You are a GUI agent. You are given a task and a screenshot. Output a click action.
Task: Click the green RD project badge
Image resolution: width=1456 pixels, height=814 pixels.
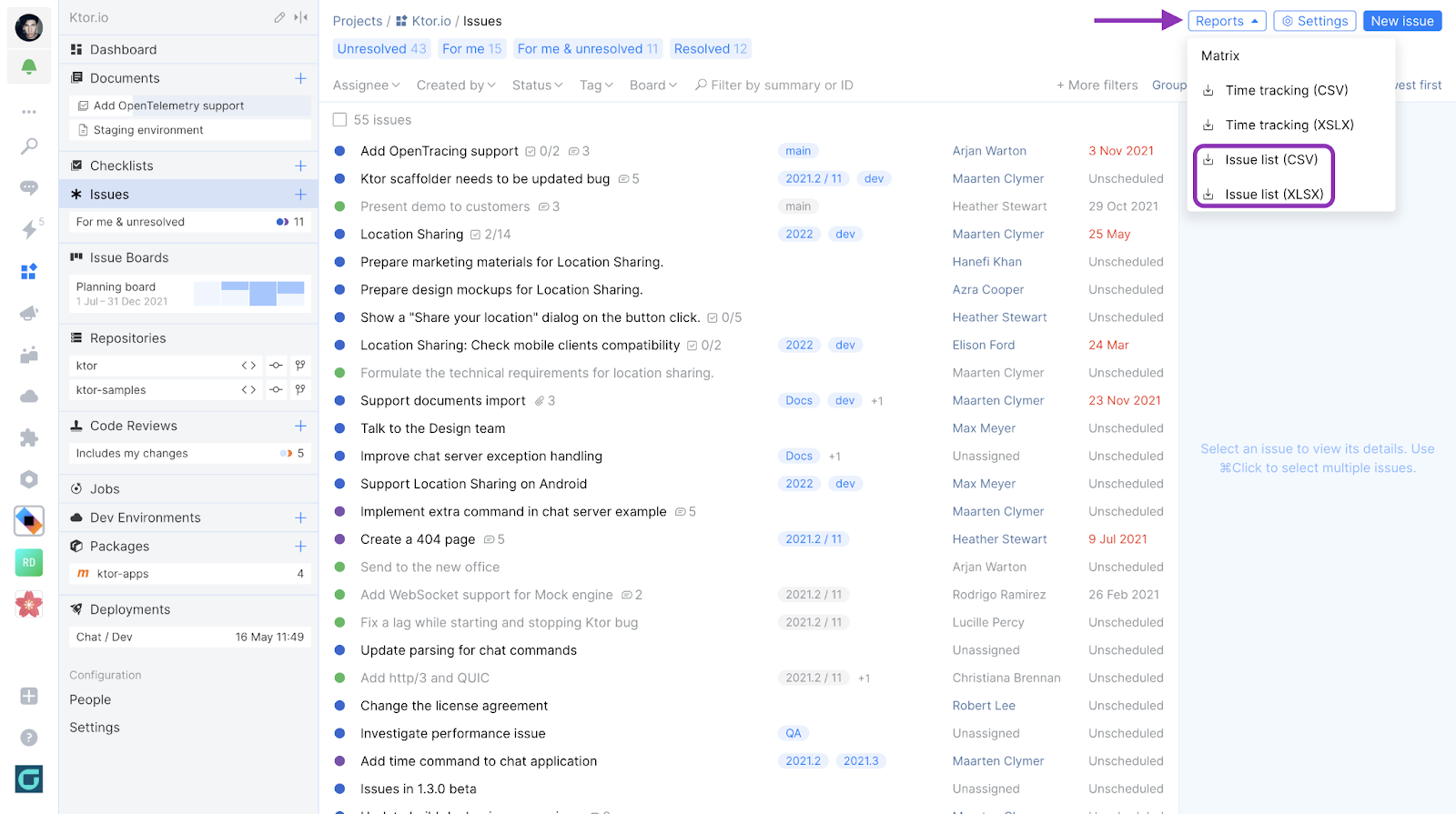pos(29,563)
